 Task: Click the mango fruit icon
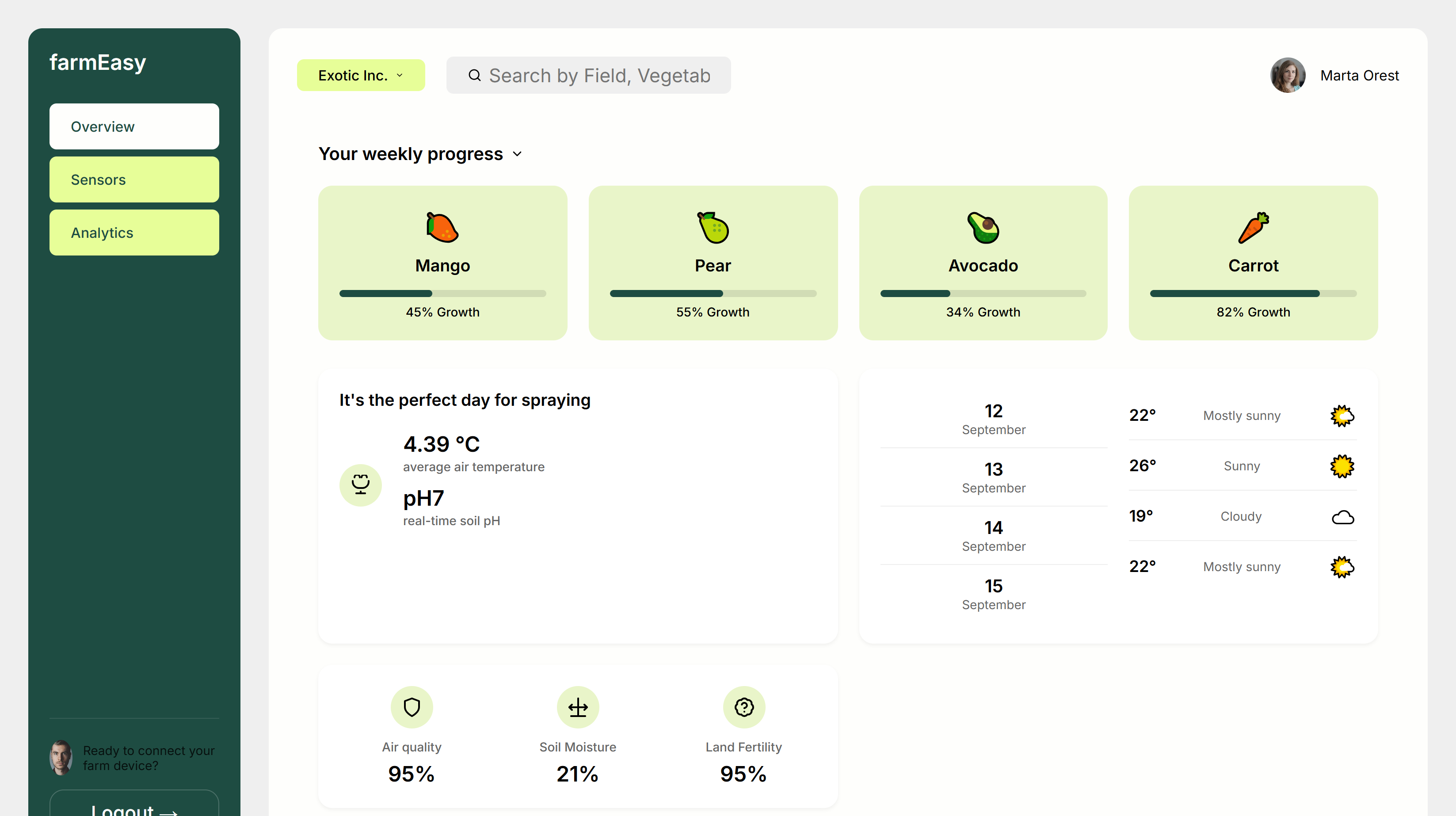(442, 228)
